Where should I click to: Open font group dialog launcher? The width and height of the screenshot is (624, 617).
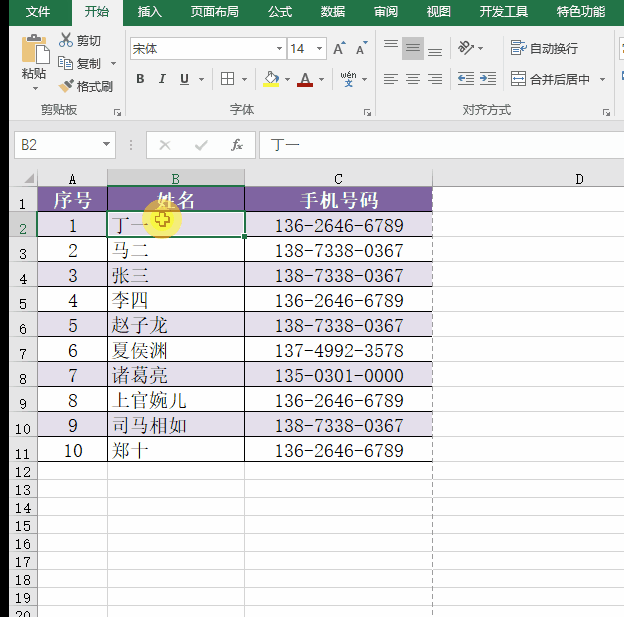tap(367, 113)
